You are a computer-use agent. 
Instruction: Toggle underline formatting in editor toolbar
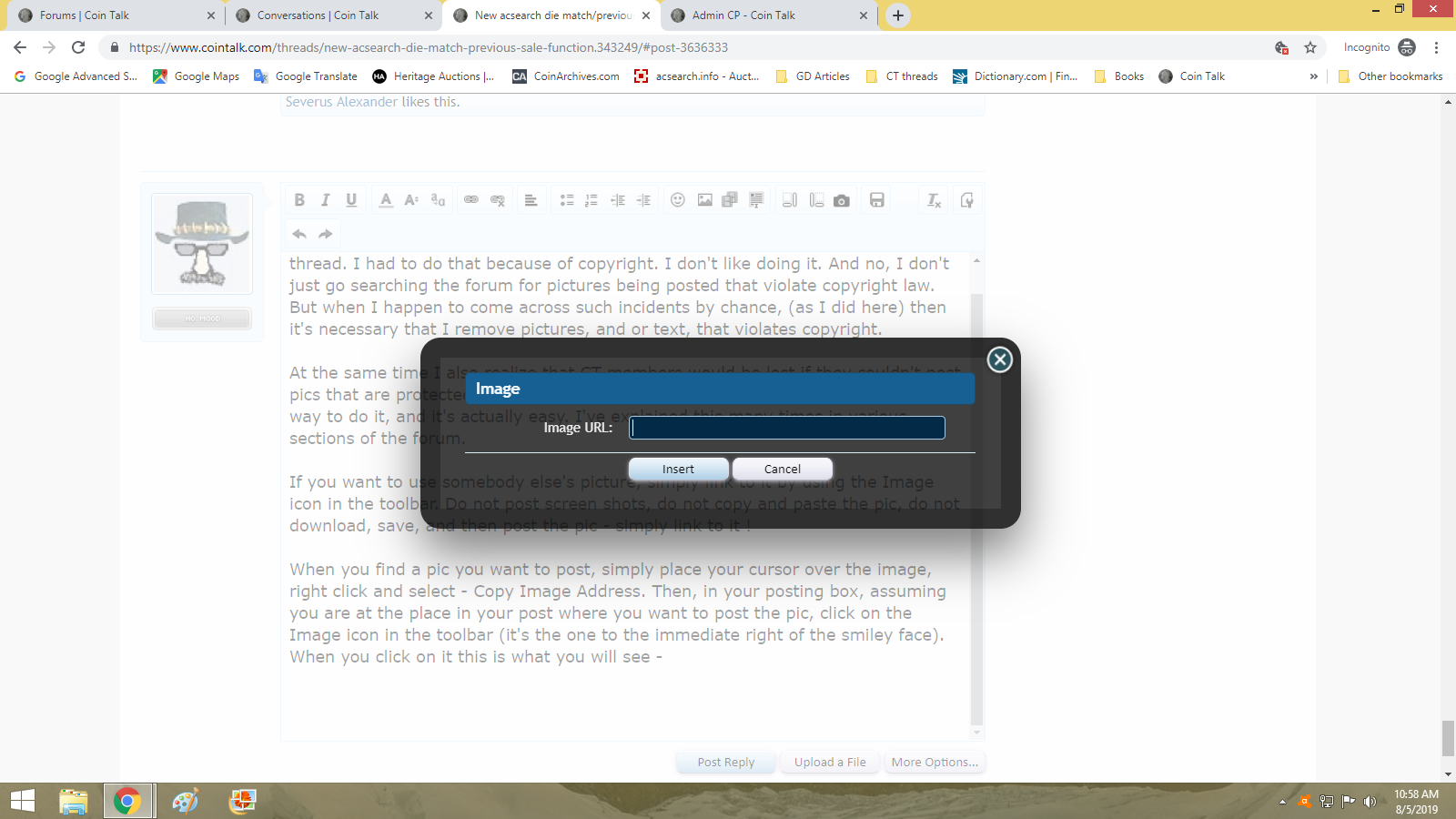click(x=351, y=200)
